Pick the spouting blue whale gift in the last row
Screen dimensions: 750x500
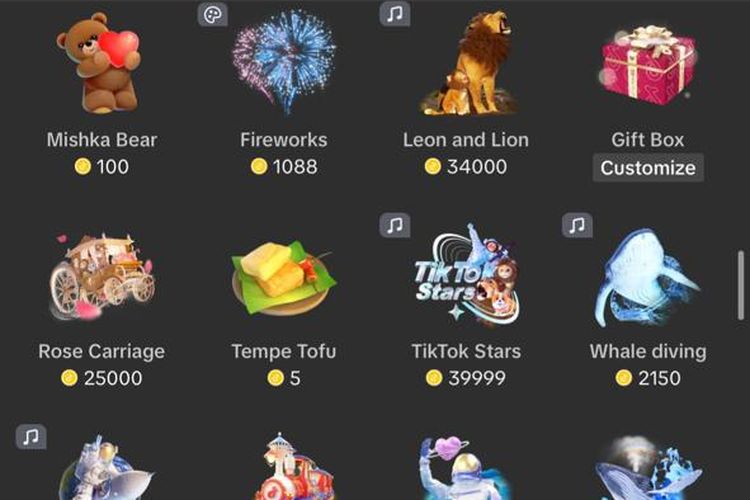click(648, 468)
